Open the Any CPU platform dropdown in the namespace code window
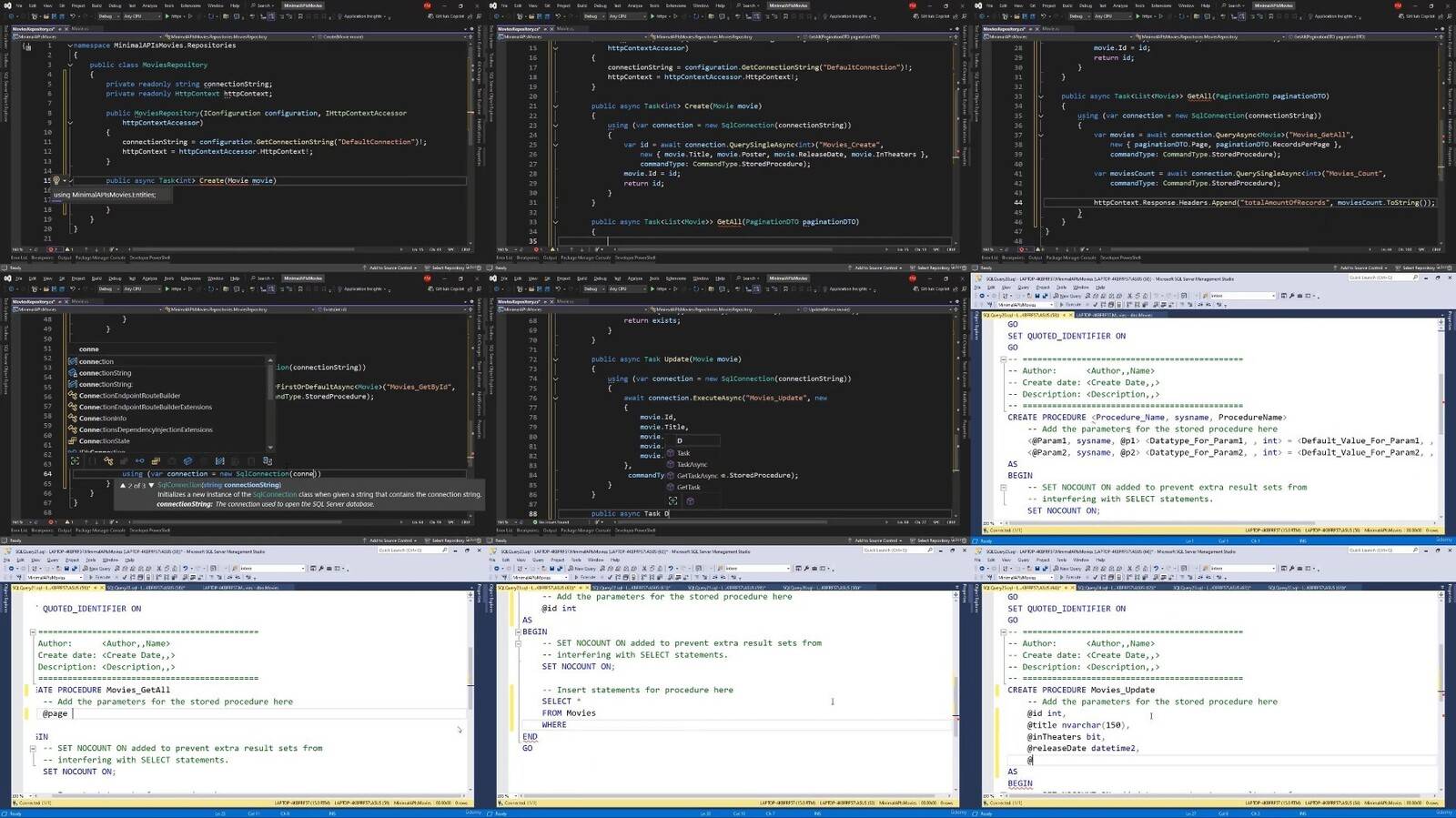This screenshot has height=818, width=1456. [142, 16]
